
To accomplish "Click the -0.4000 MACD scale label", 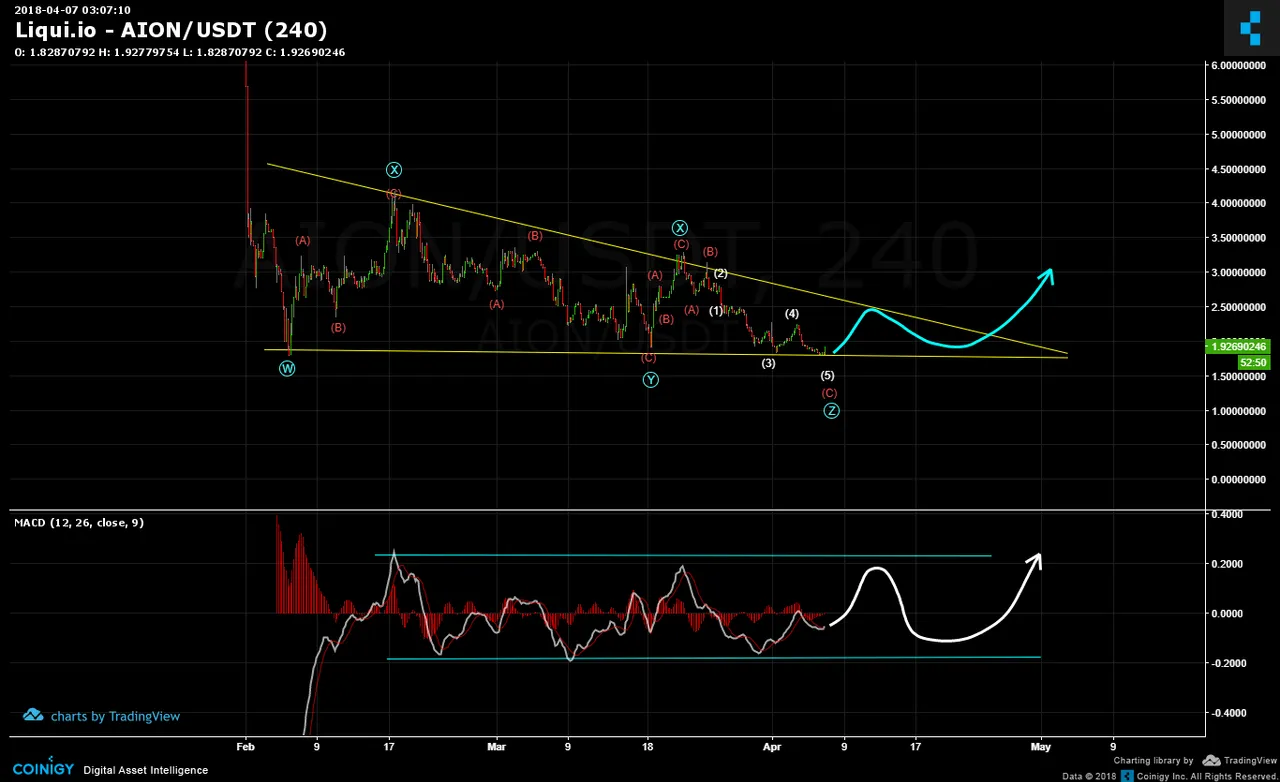I will coord(1227,713).
